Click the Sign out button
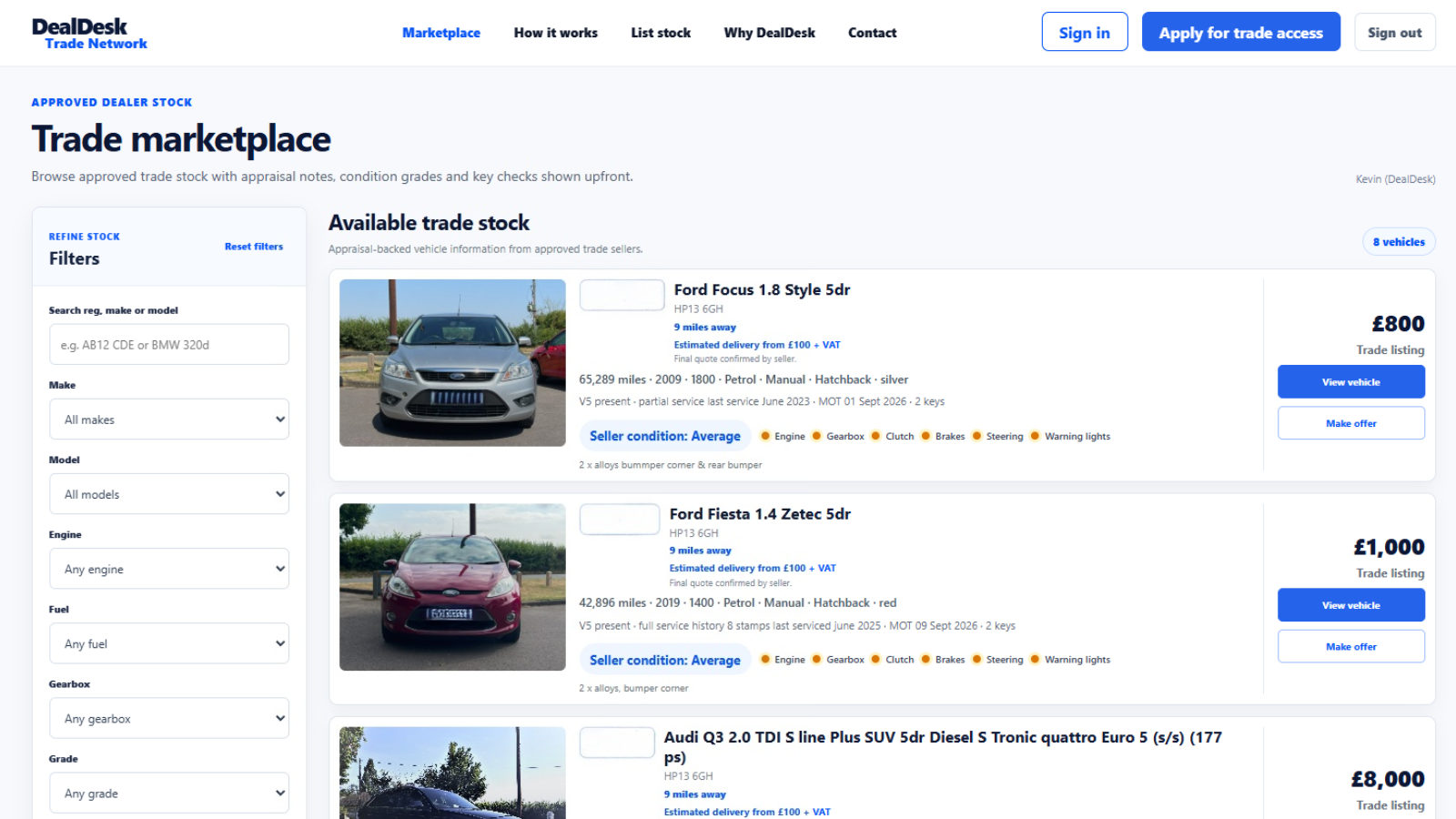This screenshot has width=1456, height=819. point(1395,32)
